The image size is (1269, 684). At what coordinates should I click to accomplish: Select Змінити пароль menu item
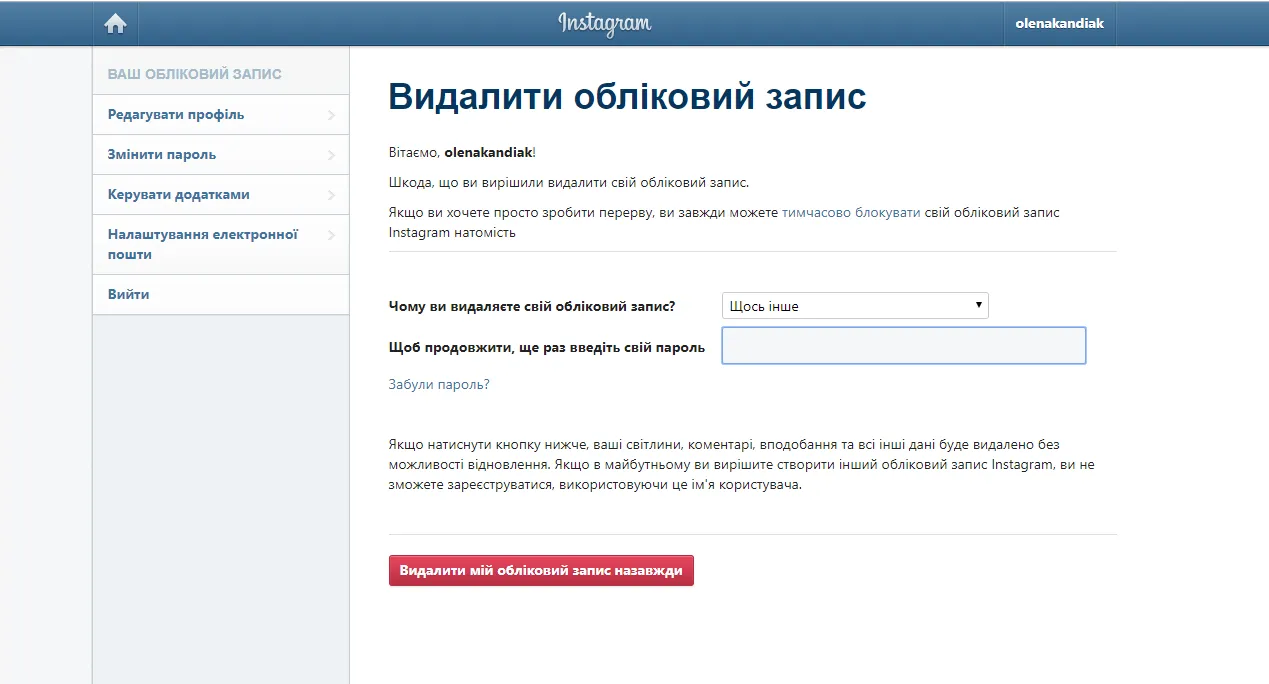point(221,155)
